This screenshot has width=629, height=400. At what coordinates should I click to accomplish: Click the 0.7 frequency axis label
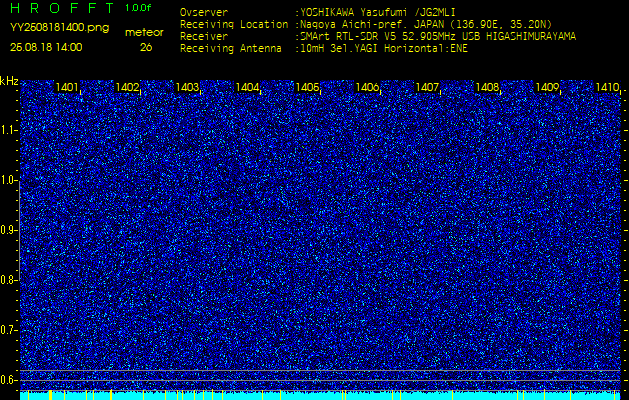(x=7, y=330)
